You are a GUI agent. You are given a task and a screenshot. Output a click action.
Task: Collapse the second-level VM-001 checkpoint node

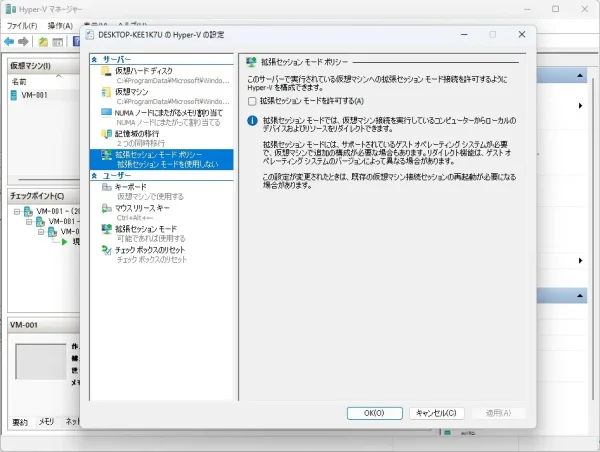(29, 222)
